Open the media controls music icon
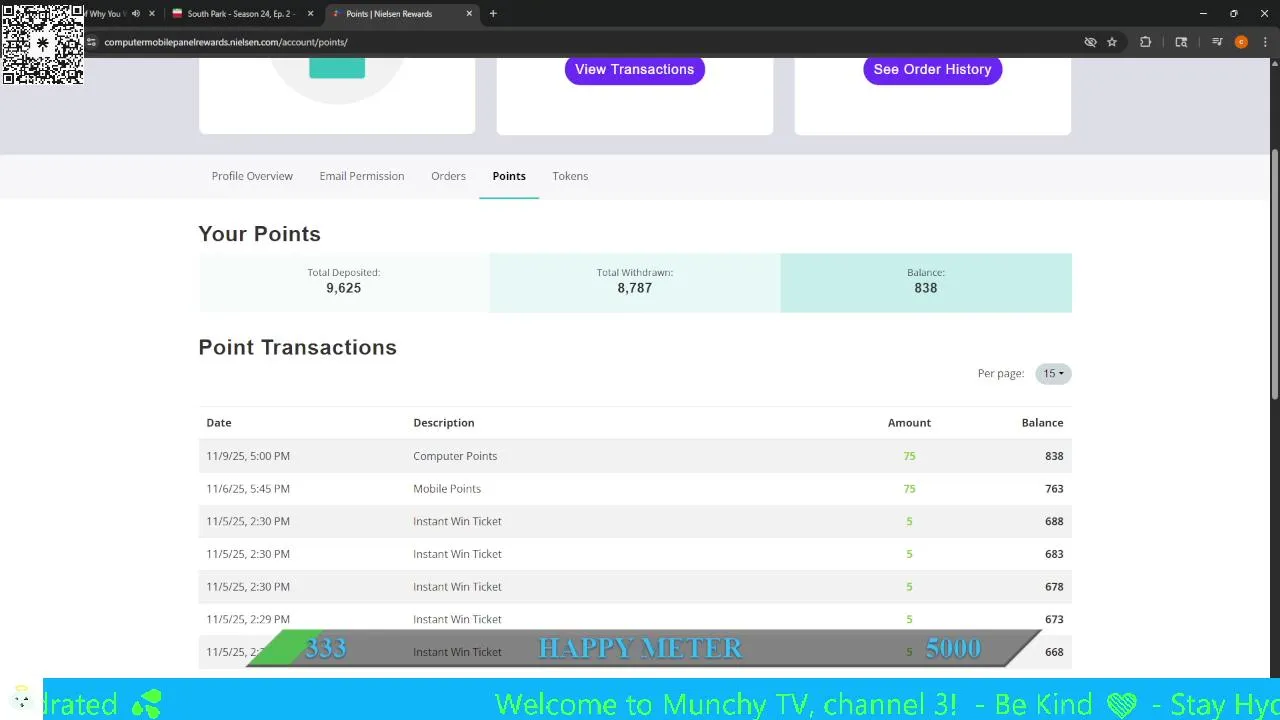The image size is (1280, 720). [1217, 42]
